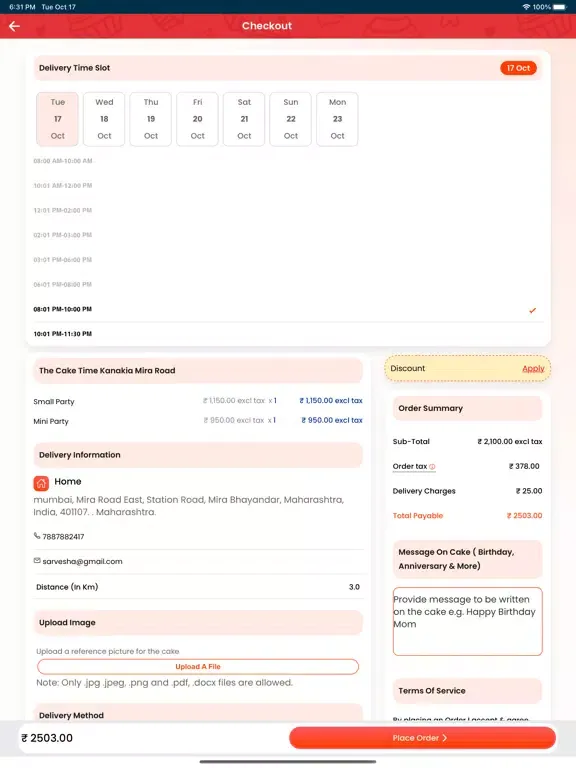Image resolution: width=576 pixels, height=768 pixels.
Task: Select Fri 20 Oct delivery date
Action: pyautogui.click(x=197, y=119)
